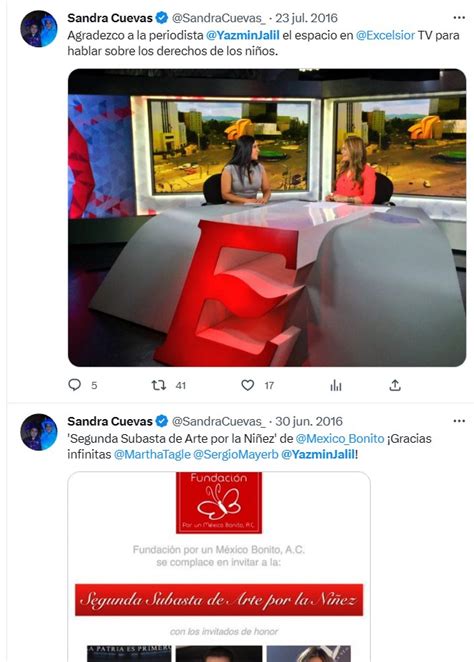This screenshot has height=662, width=474.
Task: Open reply icon on first tweet
Action: tap(75, 385)
